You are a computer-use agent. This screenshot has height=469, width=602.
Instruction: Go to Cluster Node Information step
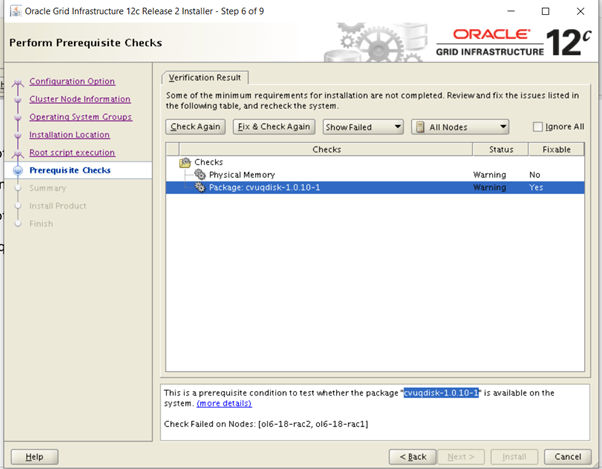click(79, 99)
